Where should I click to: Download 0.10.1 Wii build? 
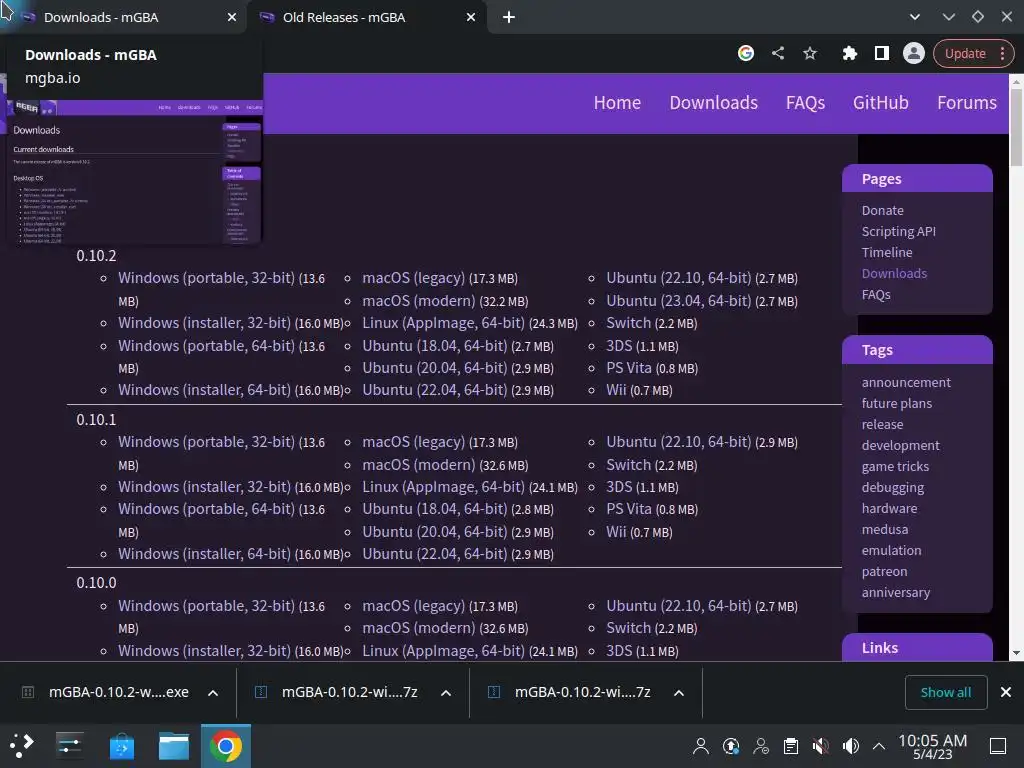click(616, 532)
